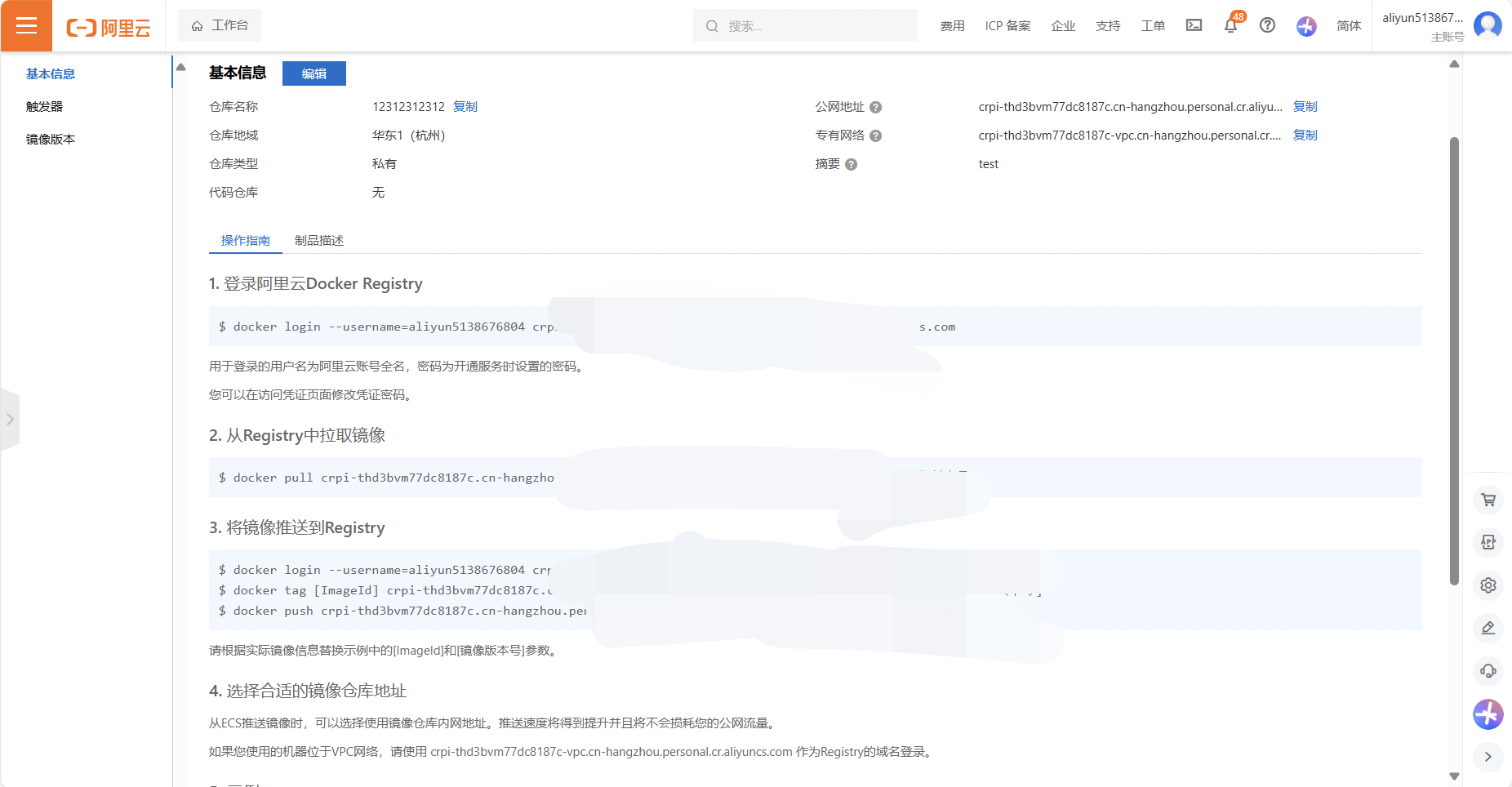Image resolution: width=1512 pixels, height=787 pixels.
Task: Open the shopping cart icon in the right sidebar
Action: pos(1488,500)
